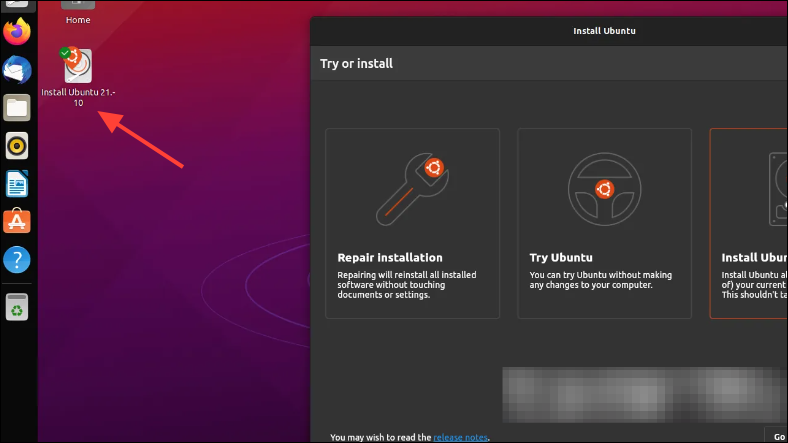Click the wrench icon for Repair installation
This screenshot has height=443, width=788.
tap(413, 189)
